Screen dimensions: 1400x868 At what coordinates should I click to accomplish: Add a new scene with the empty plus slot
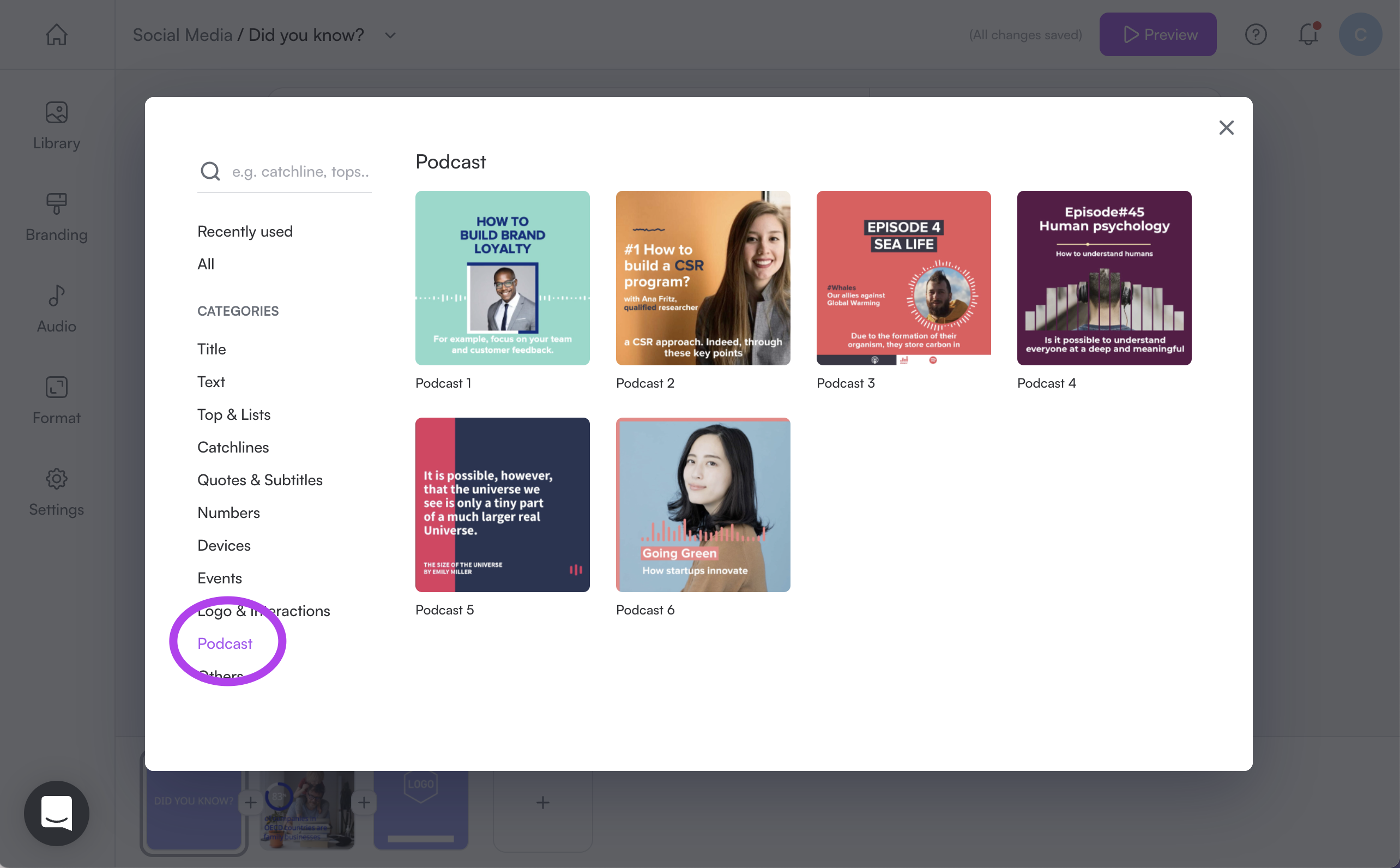(x=542, y=802)
